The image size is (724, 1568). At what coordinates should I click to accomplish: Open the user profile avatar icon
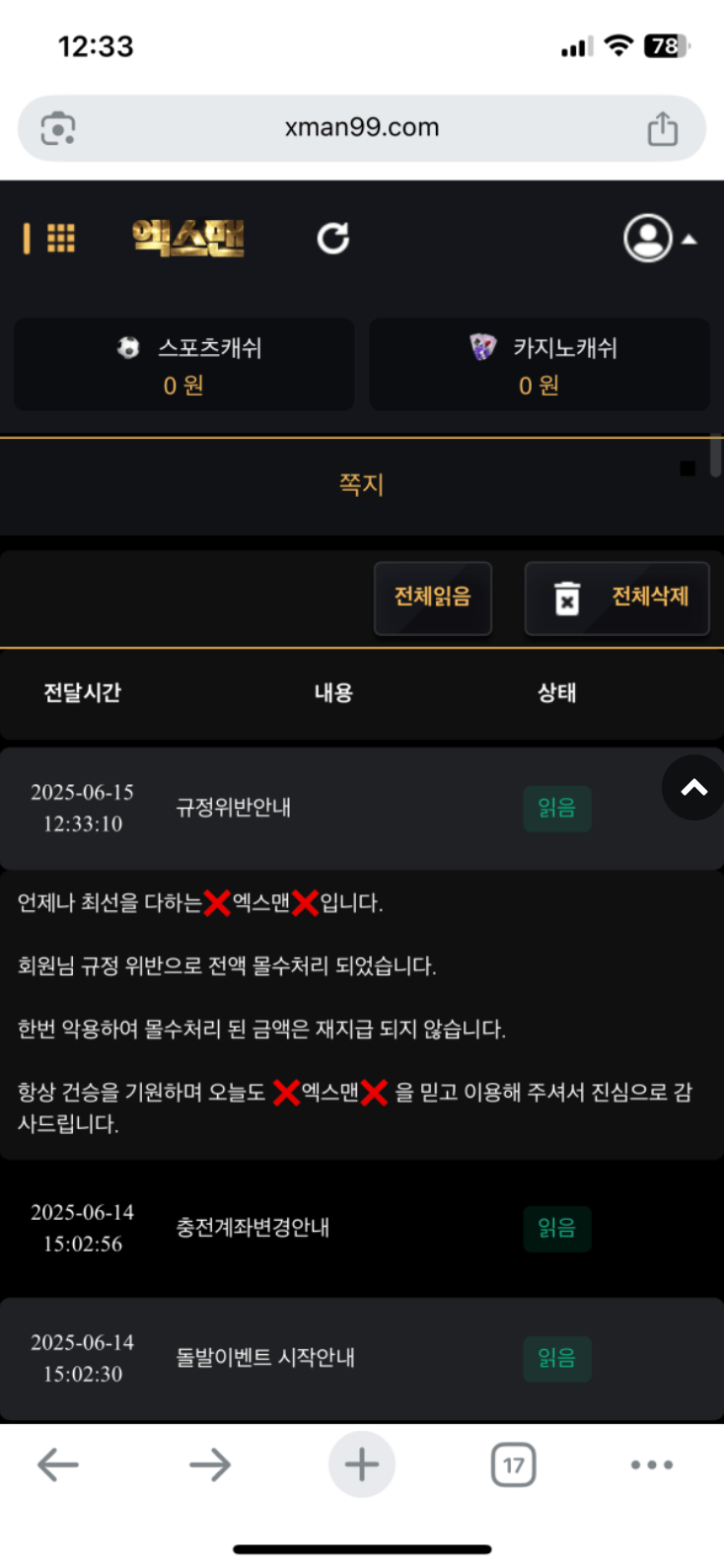[648, 238]
